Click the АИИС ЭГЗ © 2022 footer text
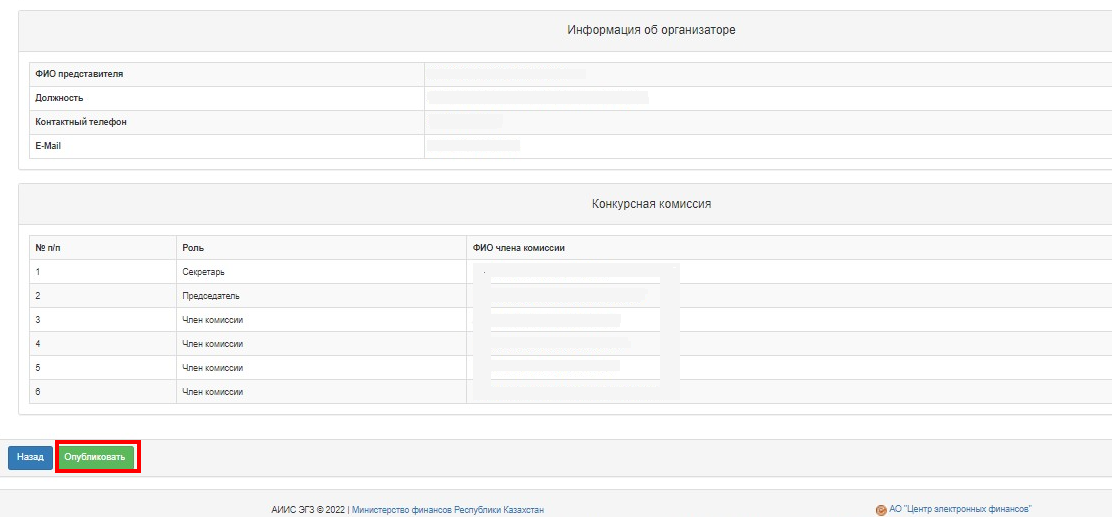This screenshot has height=517, width=1112. click(x=308, y=510)
